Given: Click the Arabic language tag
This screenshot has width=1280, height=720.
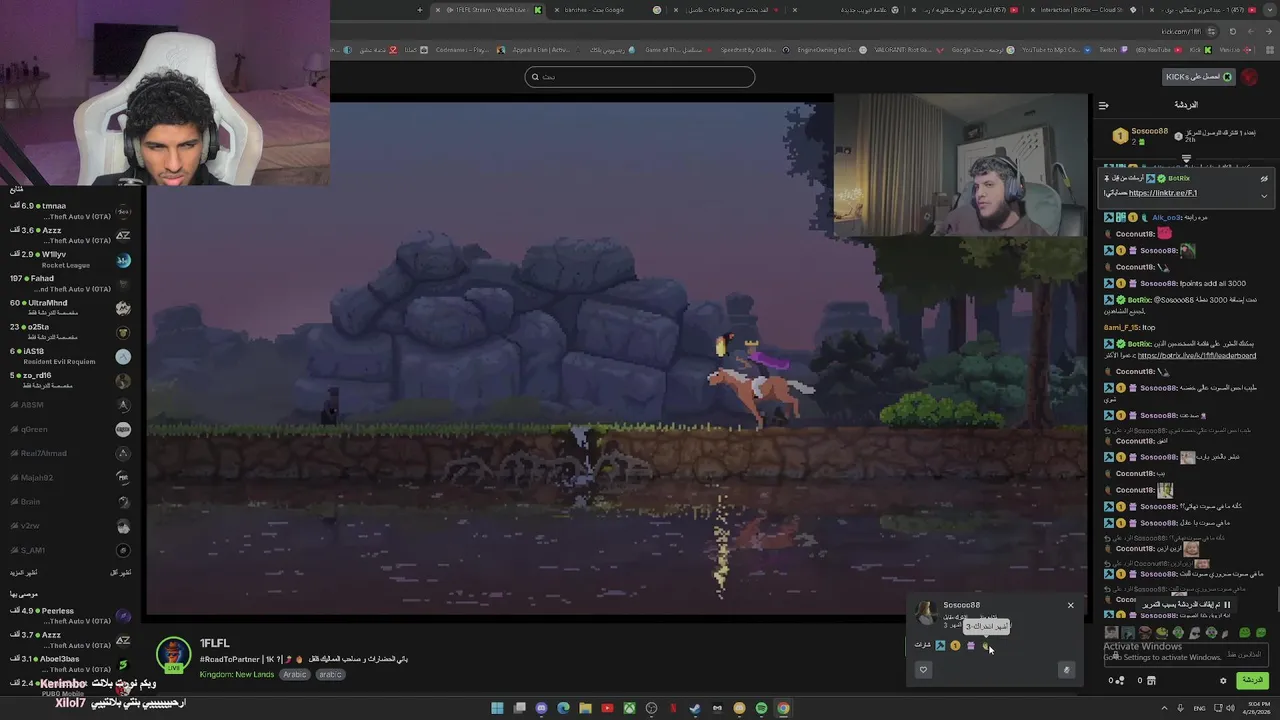Looking at the screenshot, I should point(294,675).
